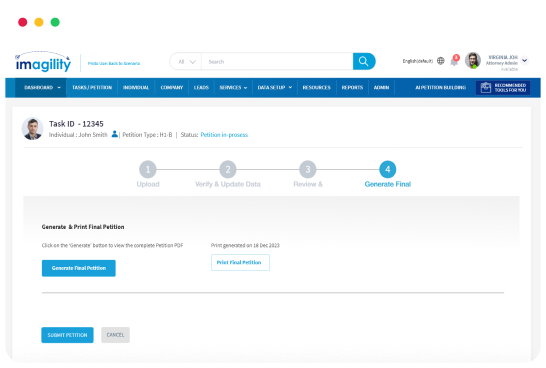Open the Reports menu item
Viewport: 546px width, 368px height.
352,88
